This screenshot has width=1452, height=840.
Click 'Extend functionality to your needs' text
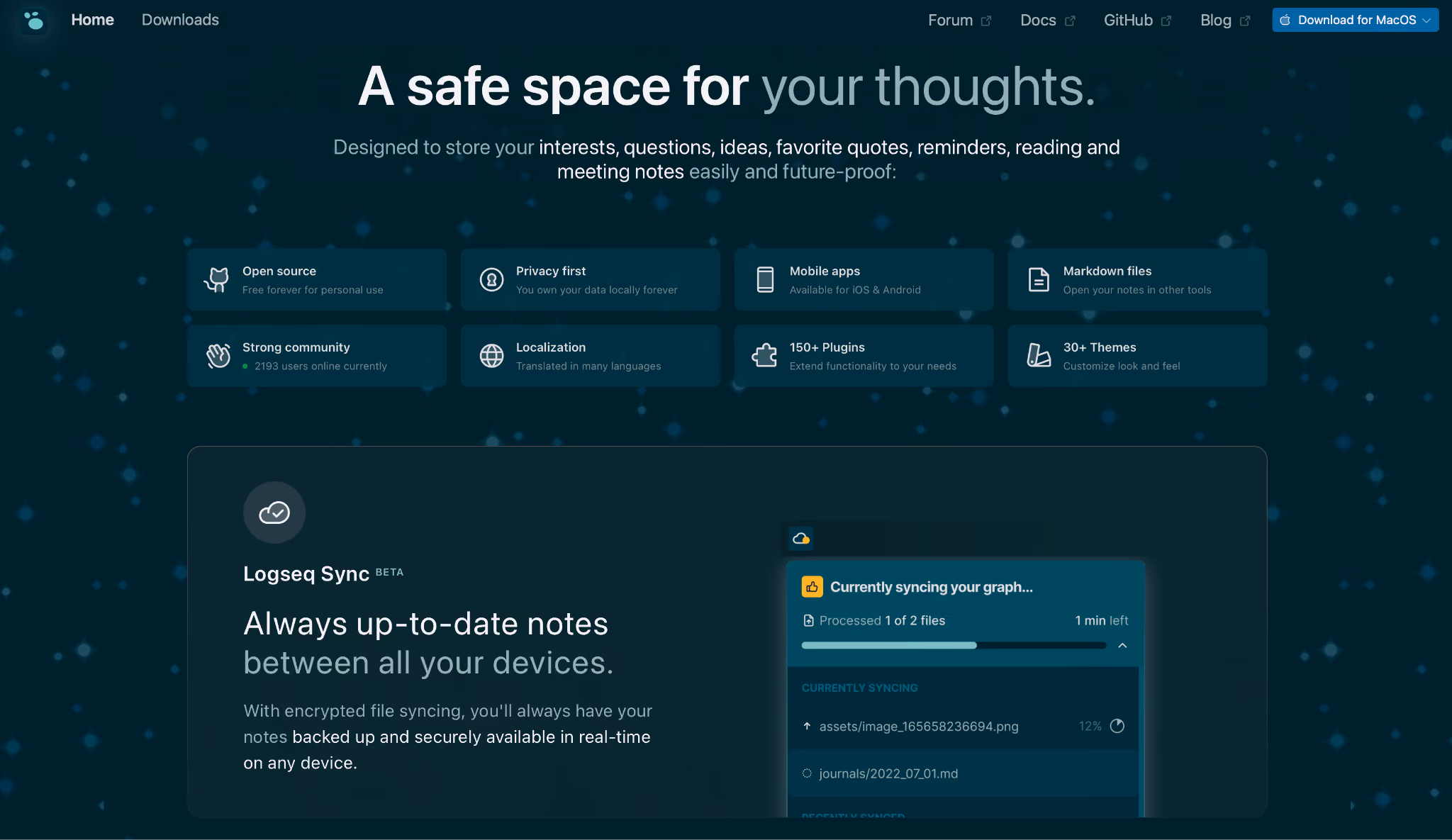click(x=873, y=366)
